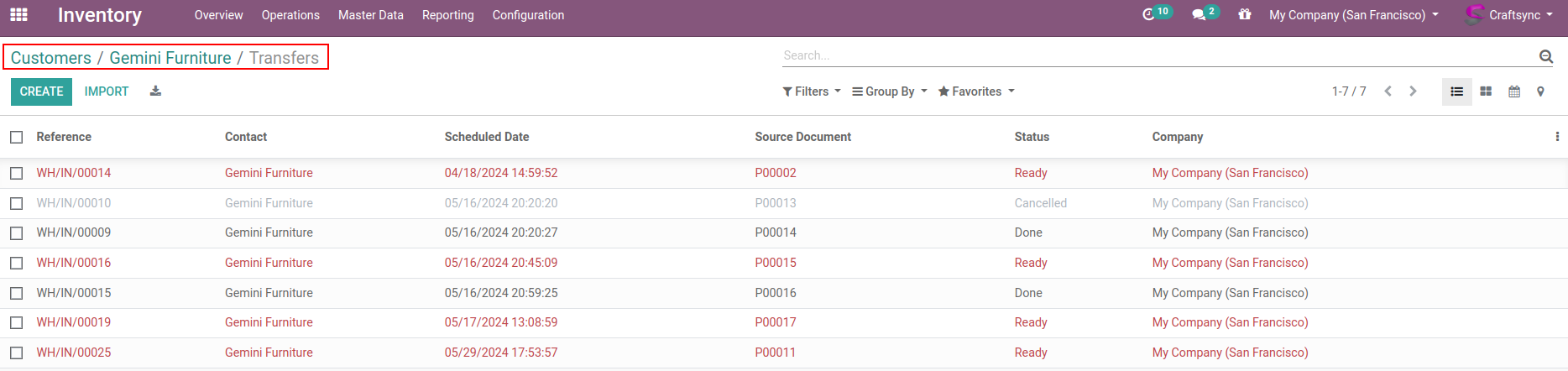Screen dimensions: 1568x371
Task: Open the apps grid menu icon
Action: click(18, 15)
